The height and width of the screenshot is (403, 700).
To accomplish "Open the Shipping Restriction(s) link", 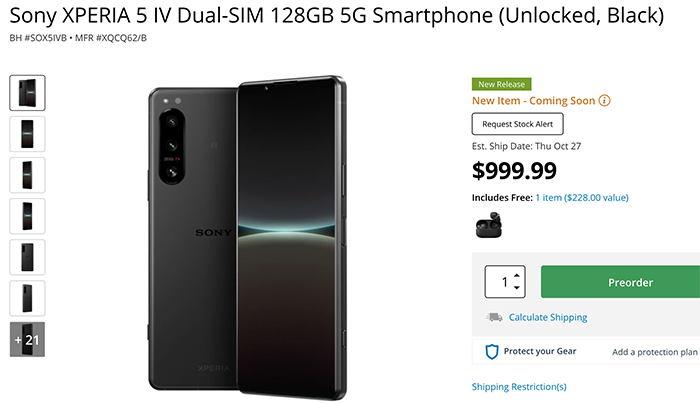I will (x=519, y=387).
